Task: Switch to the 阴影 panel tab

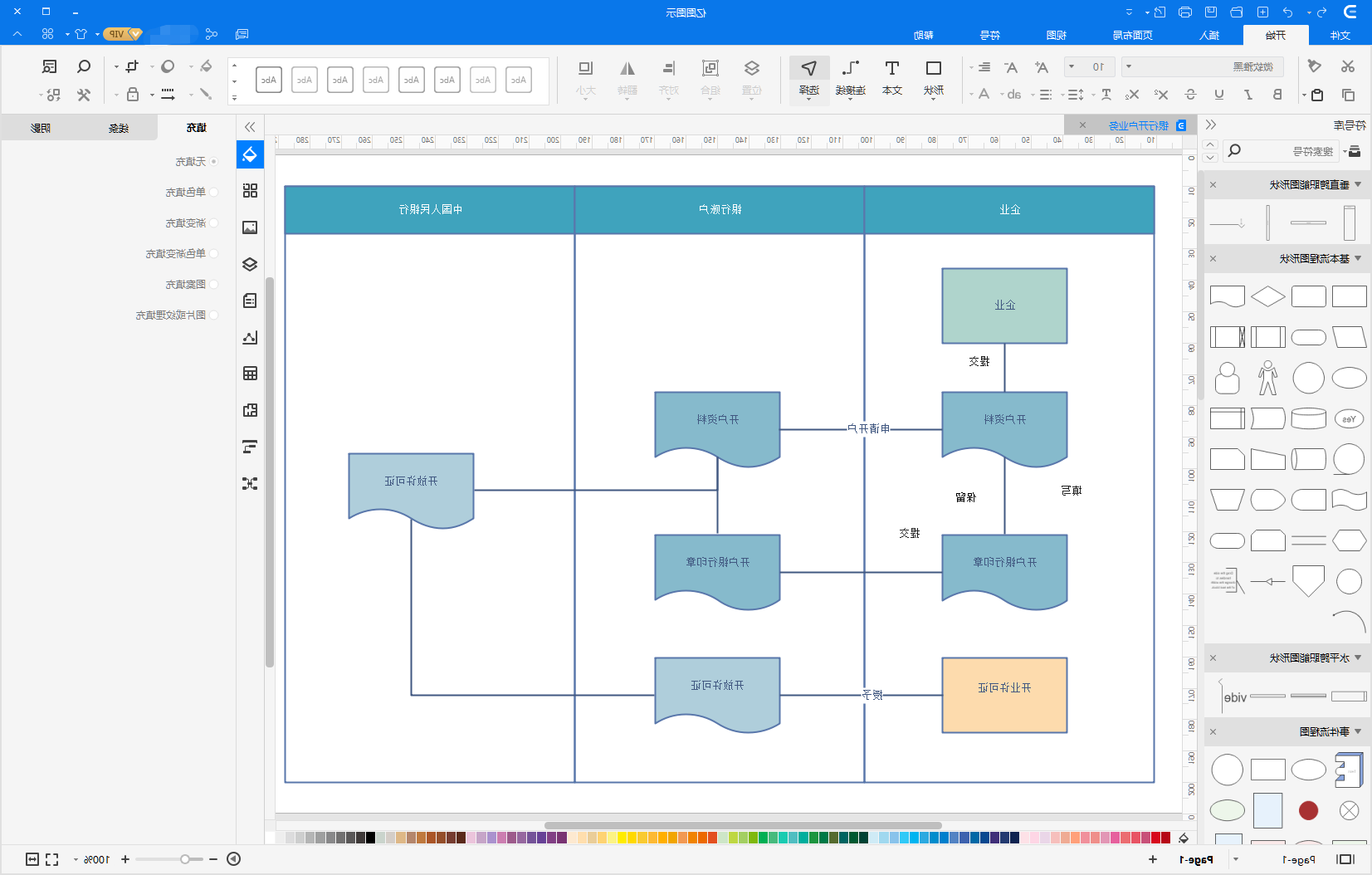Action: [41, 128]
